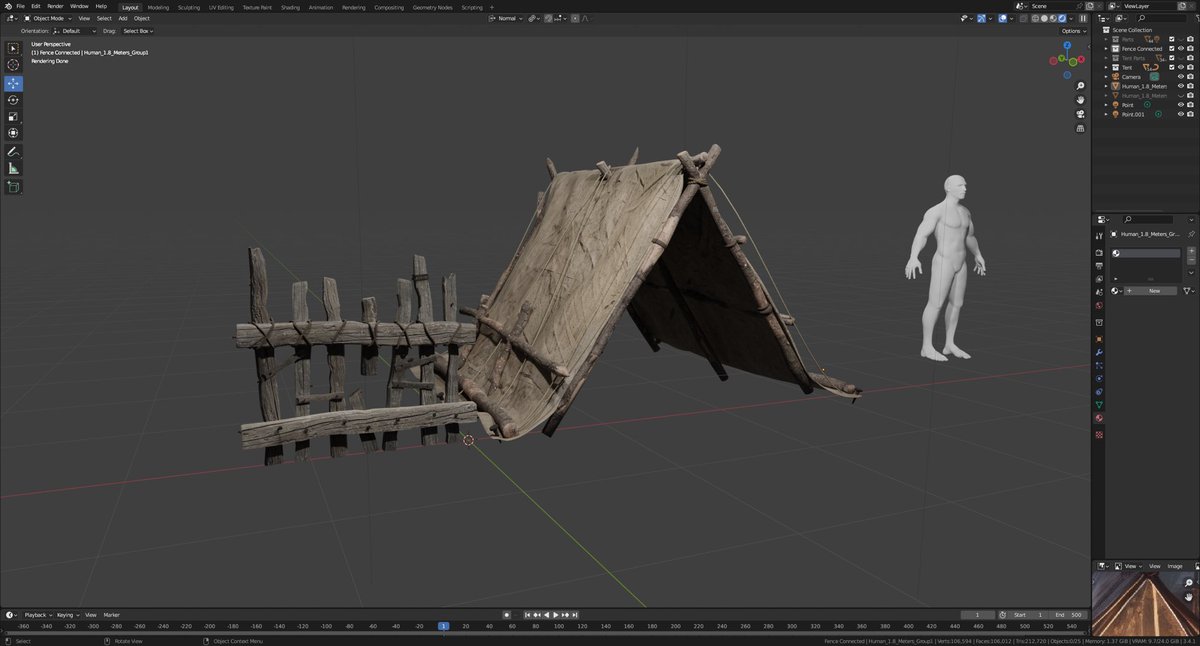Switch to the Sculpting workspace tab
The height and width of the screenshot is (646, 1200).
click(189, 7)
